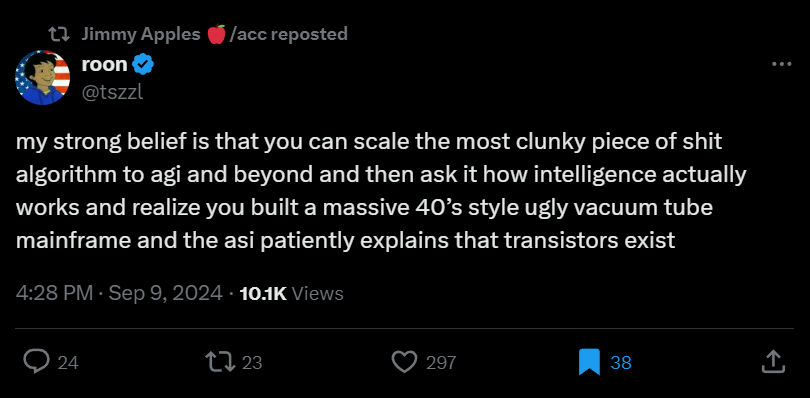
Task: Click the 297 likes count
Action: coord(441,363)
